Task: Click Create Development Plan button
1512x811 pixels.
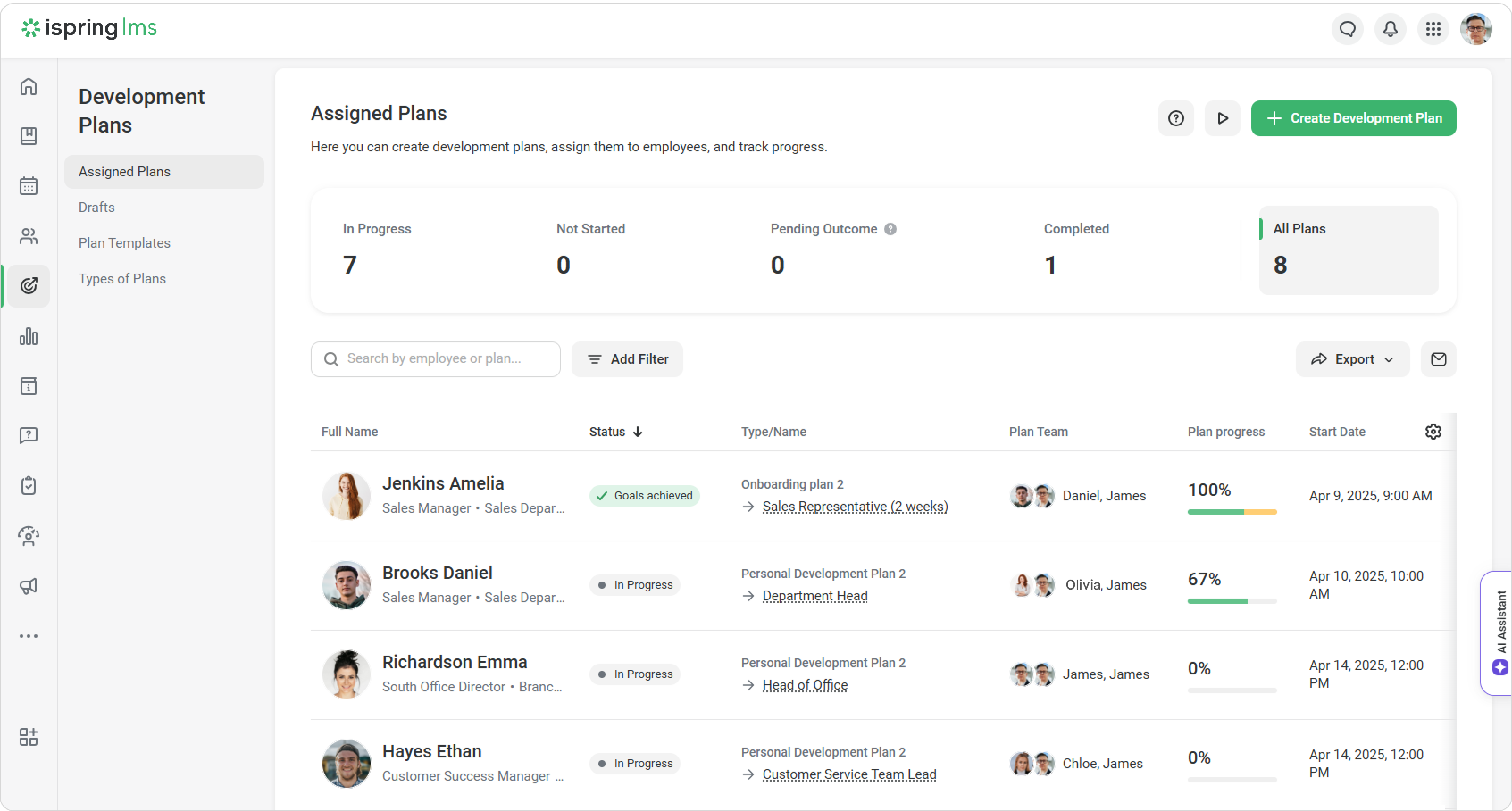Action: pos(1353,119)
